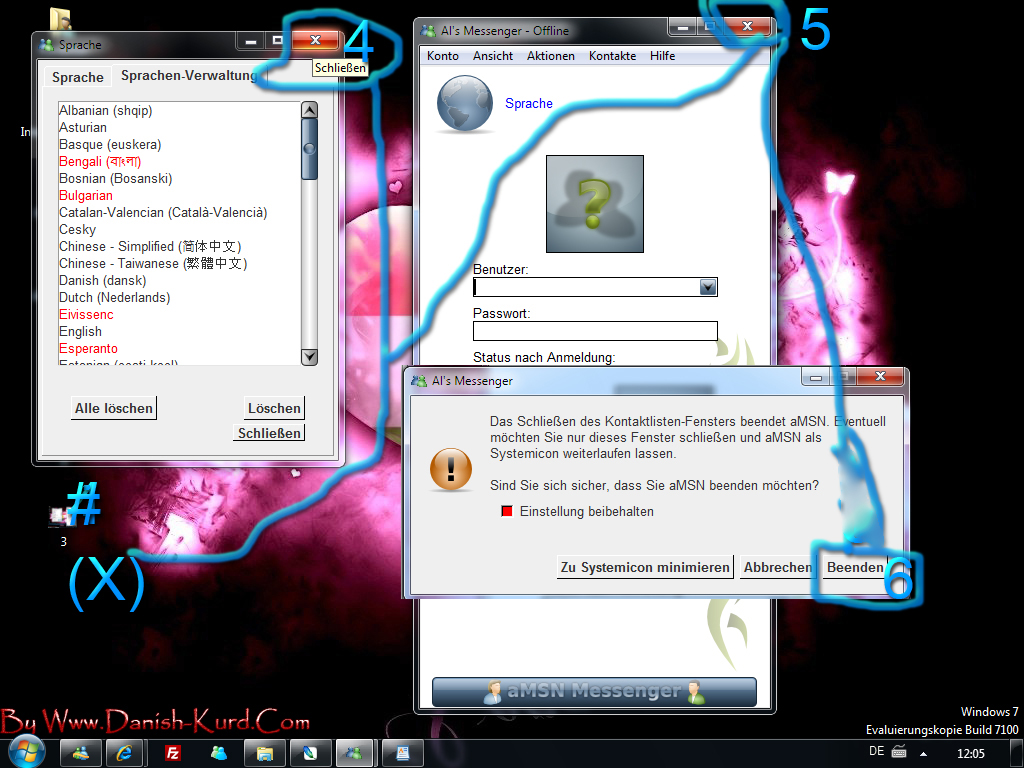Select Chinese - Simplified in the list
This screenshot has width=1024, height=768.
coord(150,246)
